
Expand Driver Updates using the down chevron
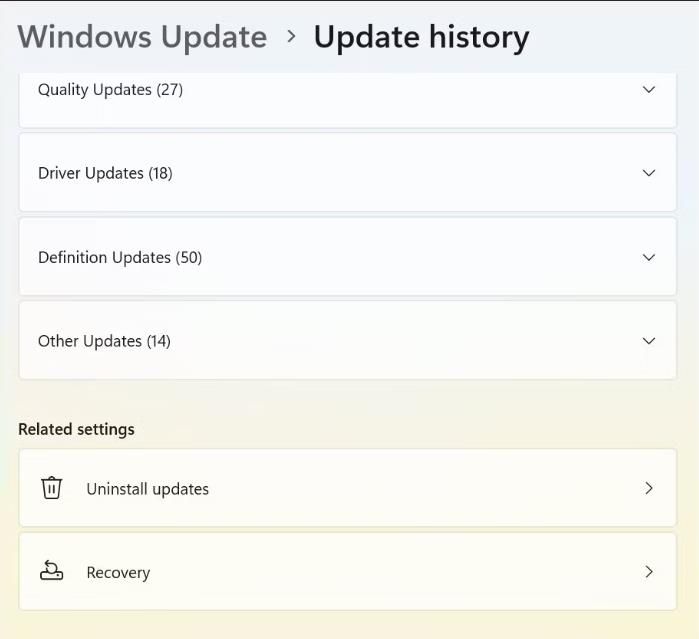point(649,173)
